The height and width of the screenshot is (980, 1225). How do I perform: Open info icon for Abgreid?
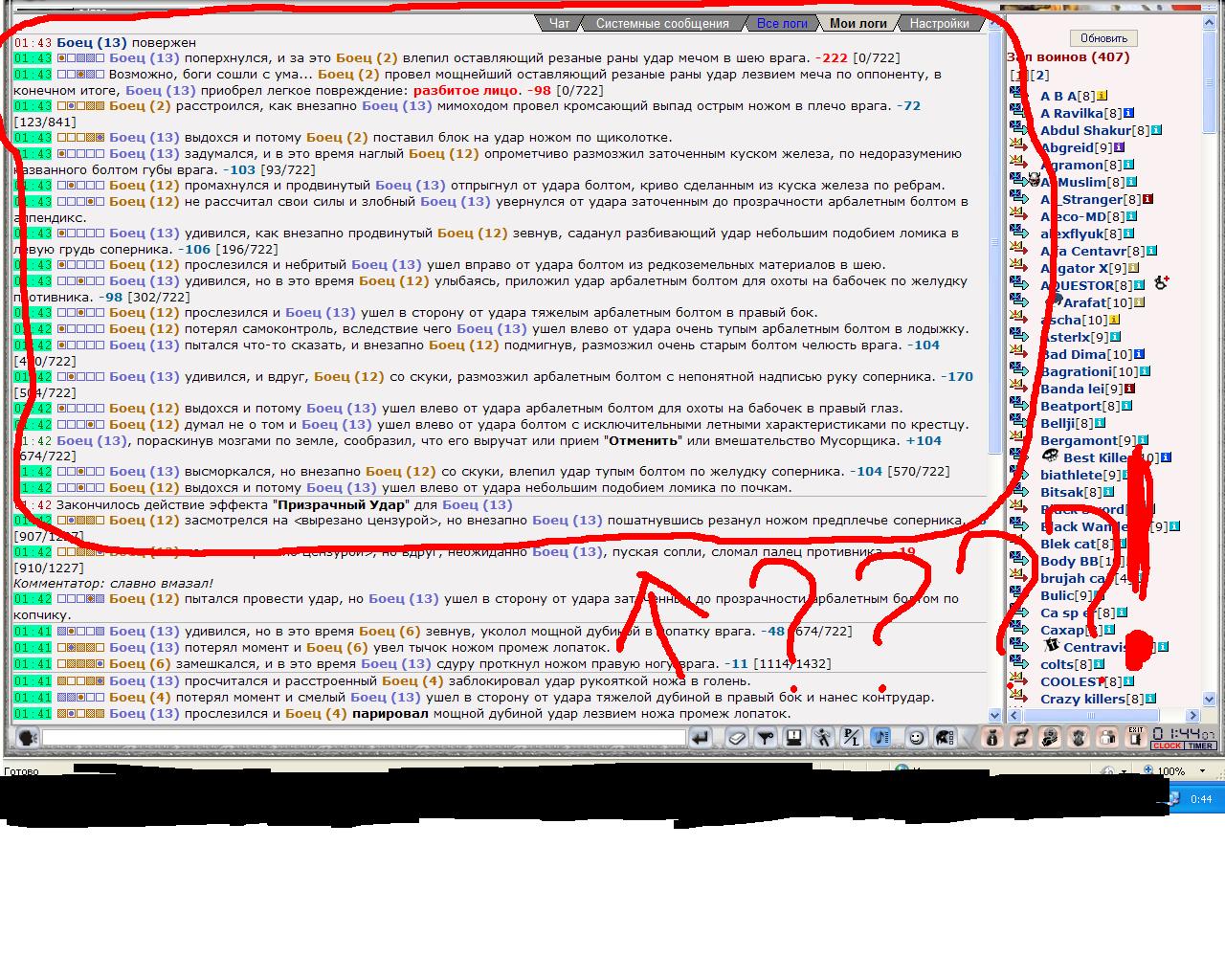tap(1119, 147)
